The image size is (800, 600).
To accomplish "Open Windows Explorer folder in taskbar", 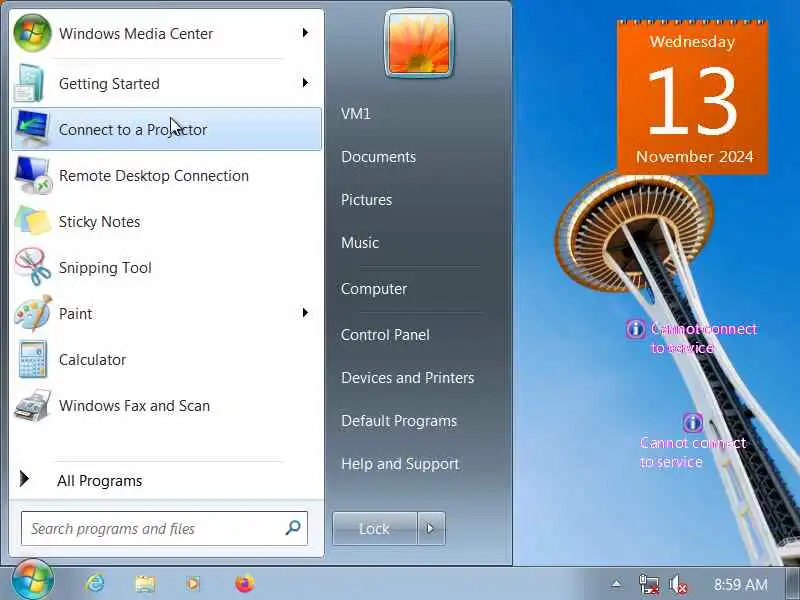I will click(145, 583).
